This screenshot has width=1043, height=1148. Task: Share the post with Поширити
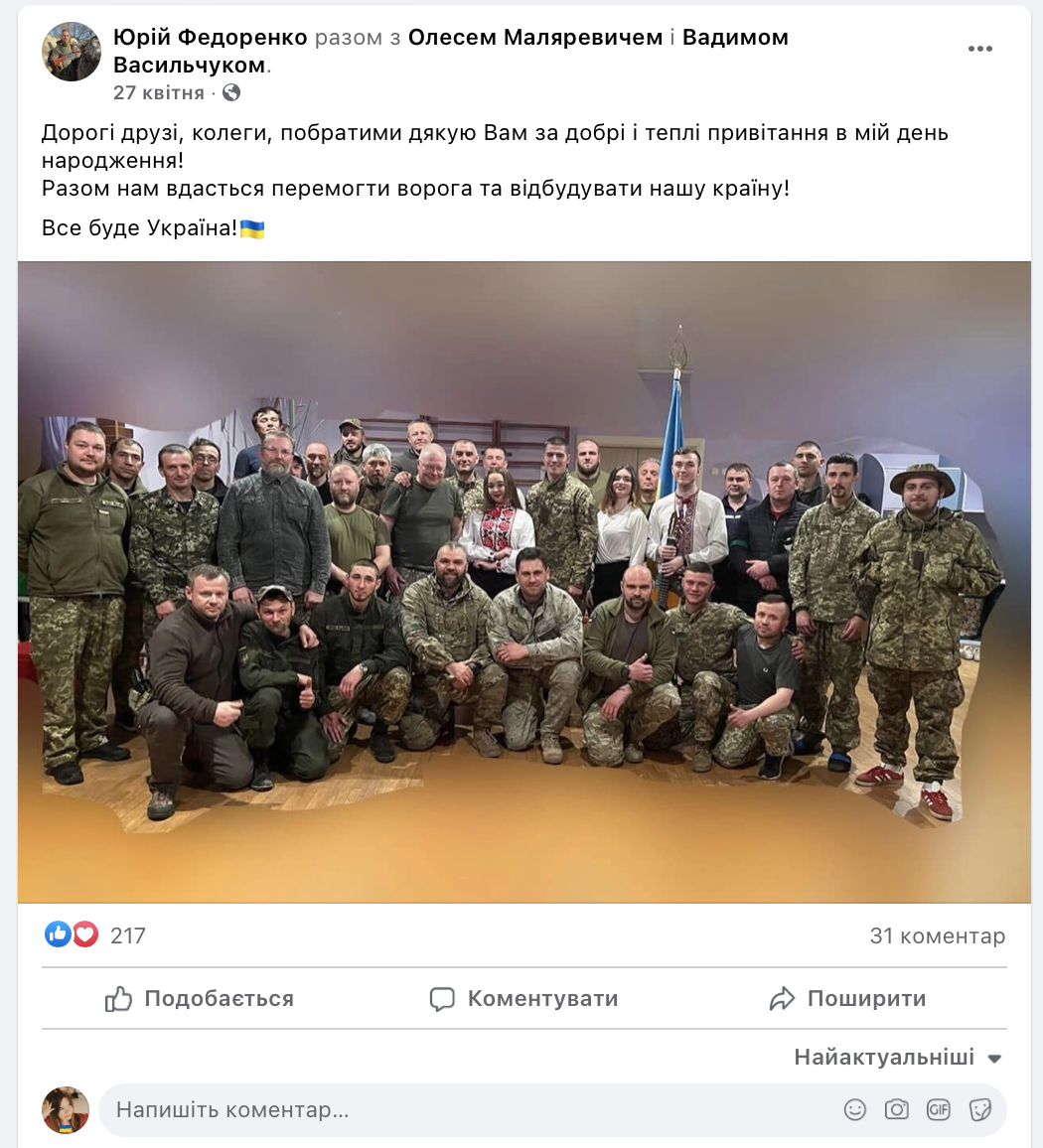click(848, 999)
